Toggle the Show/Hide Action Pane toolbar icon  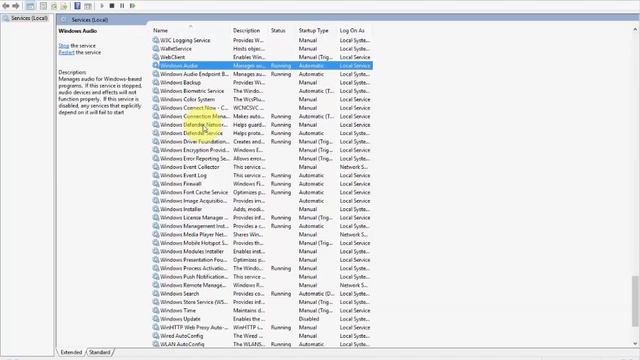tap(88, 6)
